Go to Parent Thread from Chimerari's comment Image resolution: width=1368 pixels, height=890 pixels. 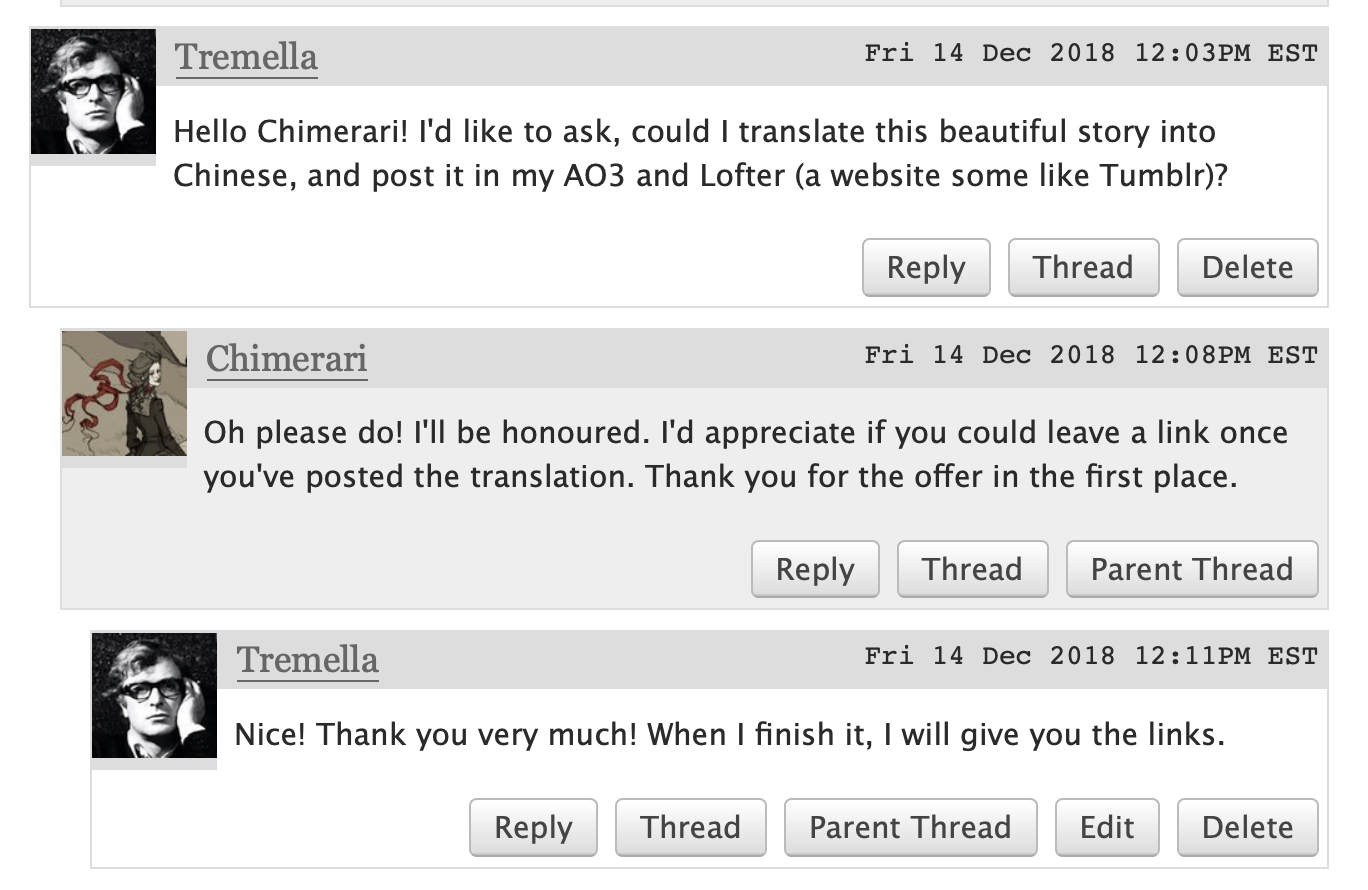(1192, 569)
